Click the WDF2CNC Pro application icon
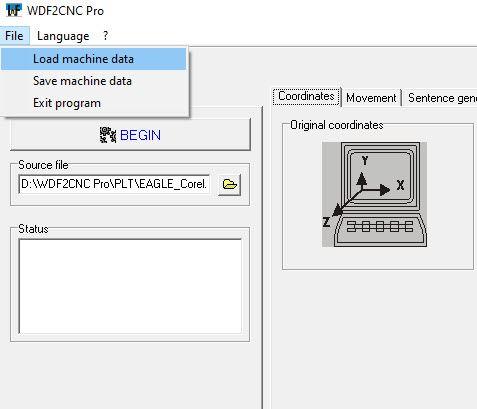 [14, 10]
